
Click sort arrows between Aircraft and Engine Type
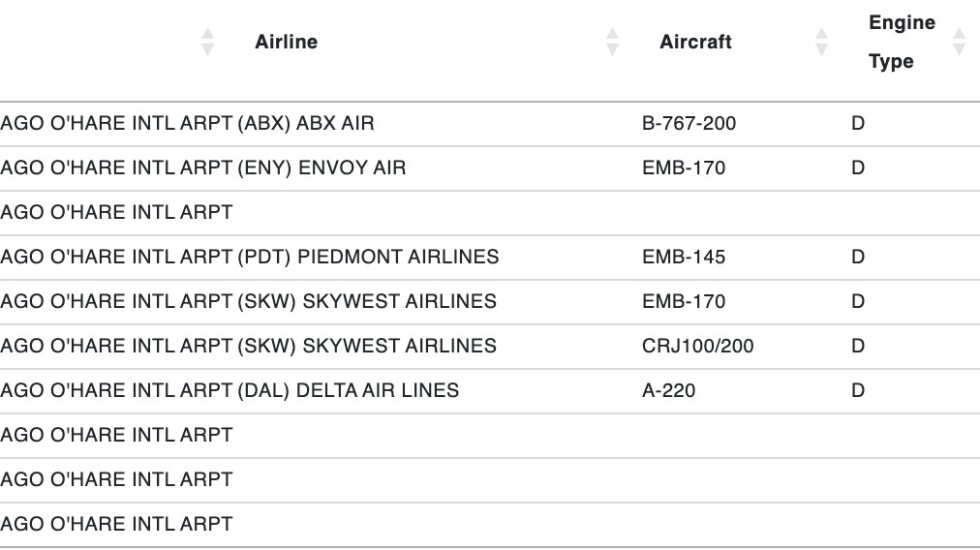pyautogui.click(x=822, y=42)
